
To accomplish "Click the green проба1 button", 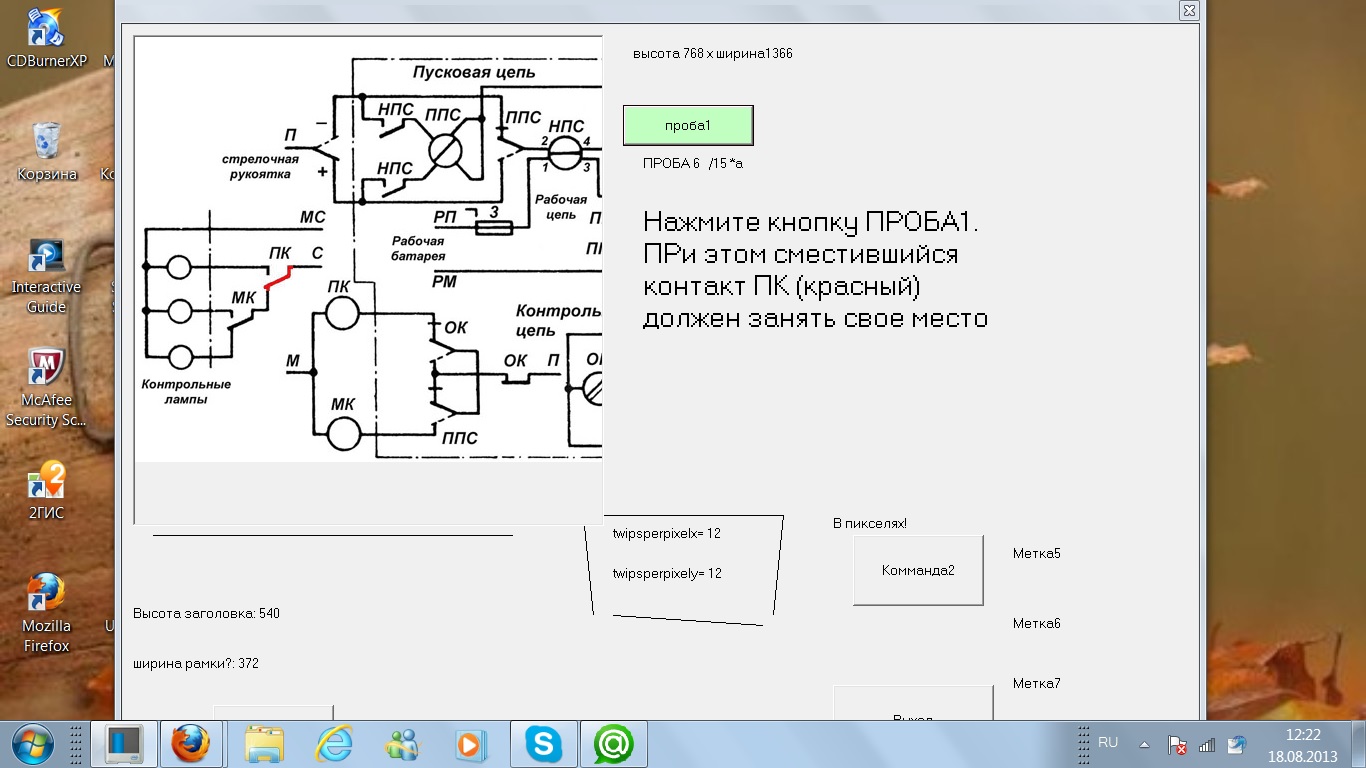I will click(x=688, y=126).
